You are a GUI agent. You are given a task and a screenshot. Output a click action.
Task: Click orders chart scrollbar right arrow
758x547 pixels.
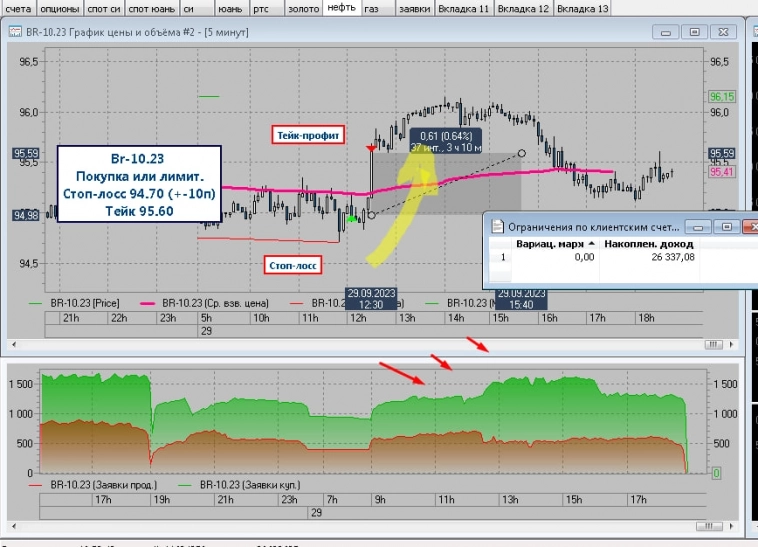click(731, 526)
